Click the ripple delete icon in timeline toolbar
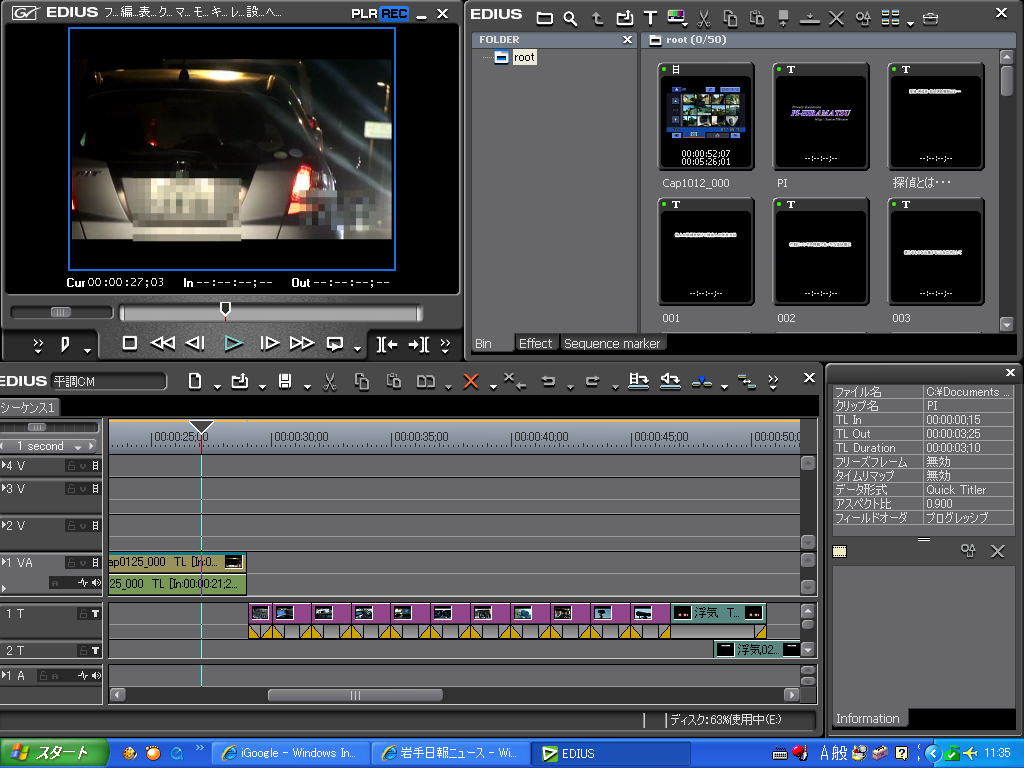This screenshot has height=768, width=1024. pos(515,381)
